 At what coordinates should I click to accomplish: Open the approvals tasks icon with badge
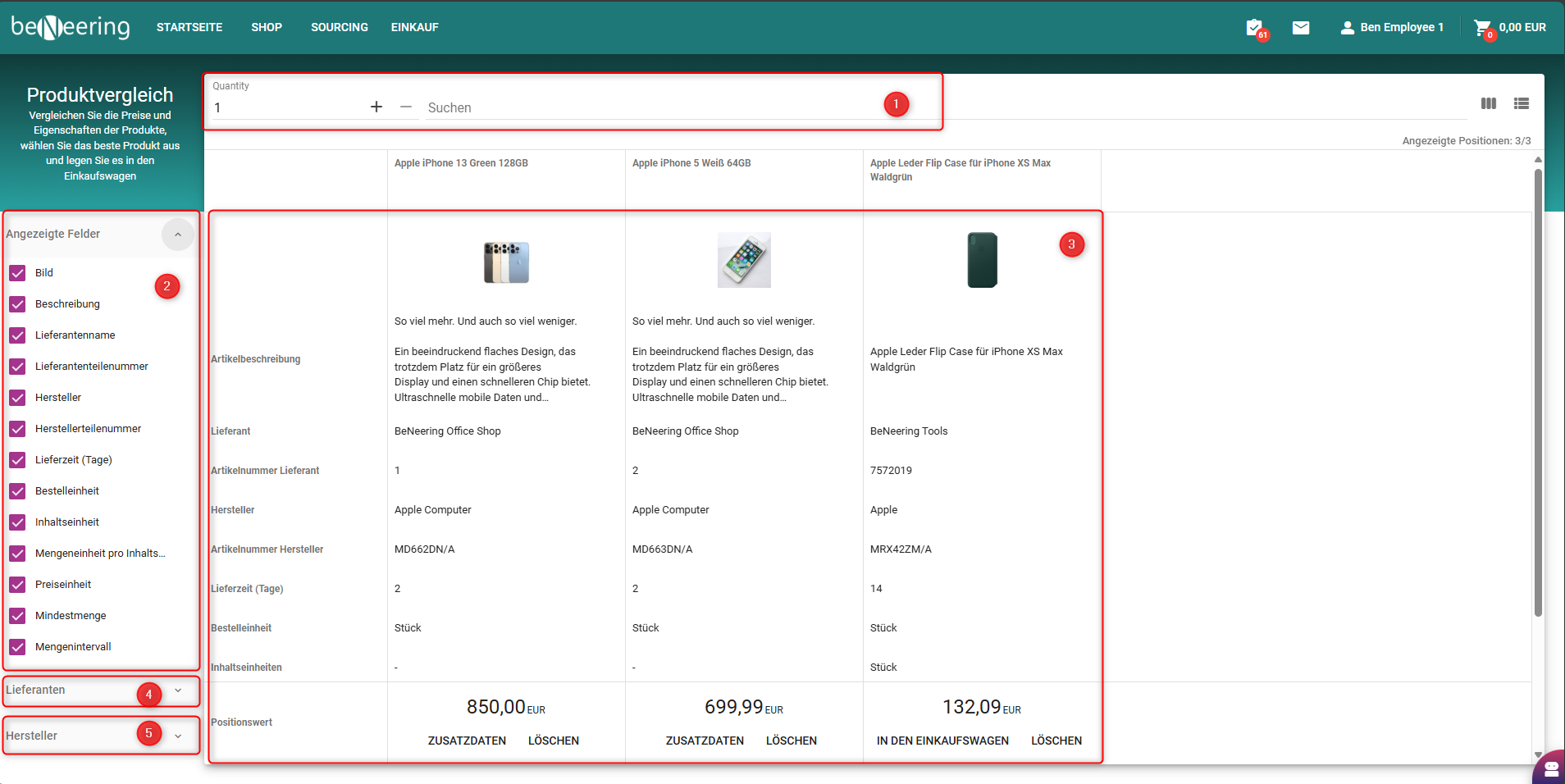1254,28
